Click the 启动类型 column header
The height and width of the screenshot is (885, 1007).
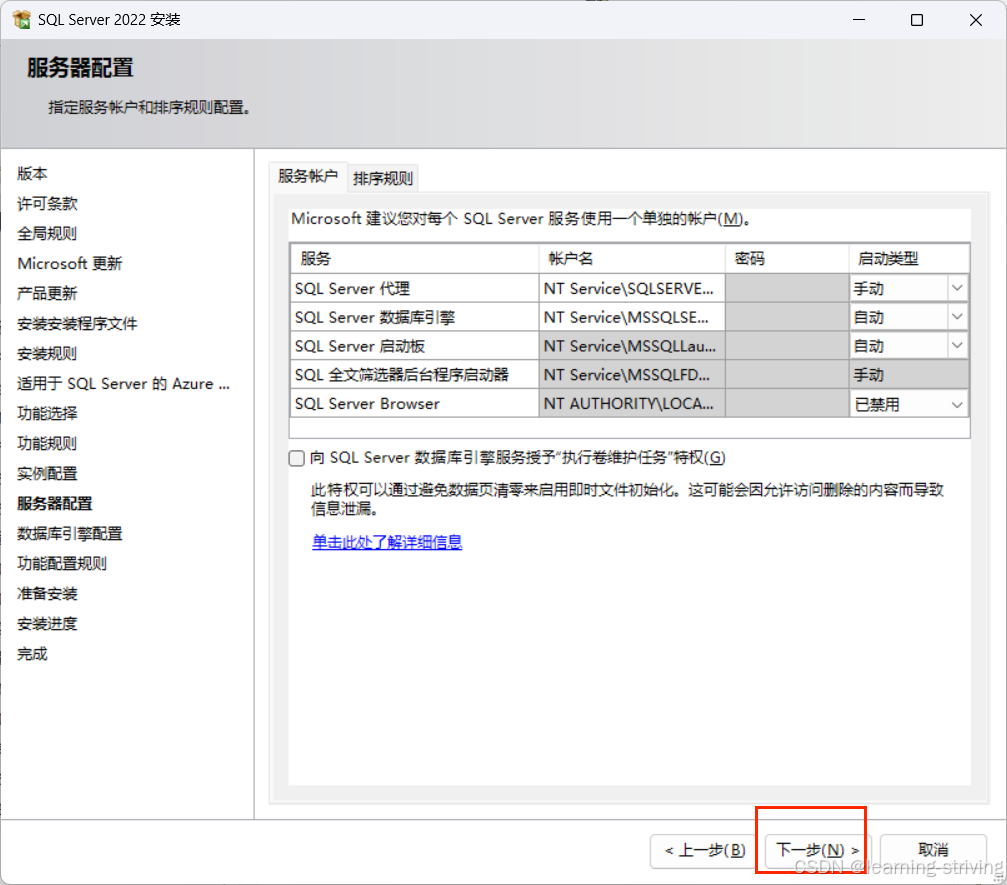coord(909,258)
